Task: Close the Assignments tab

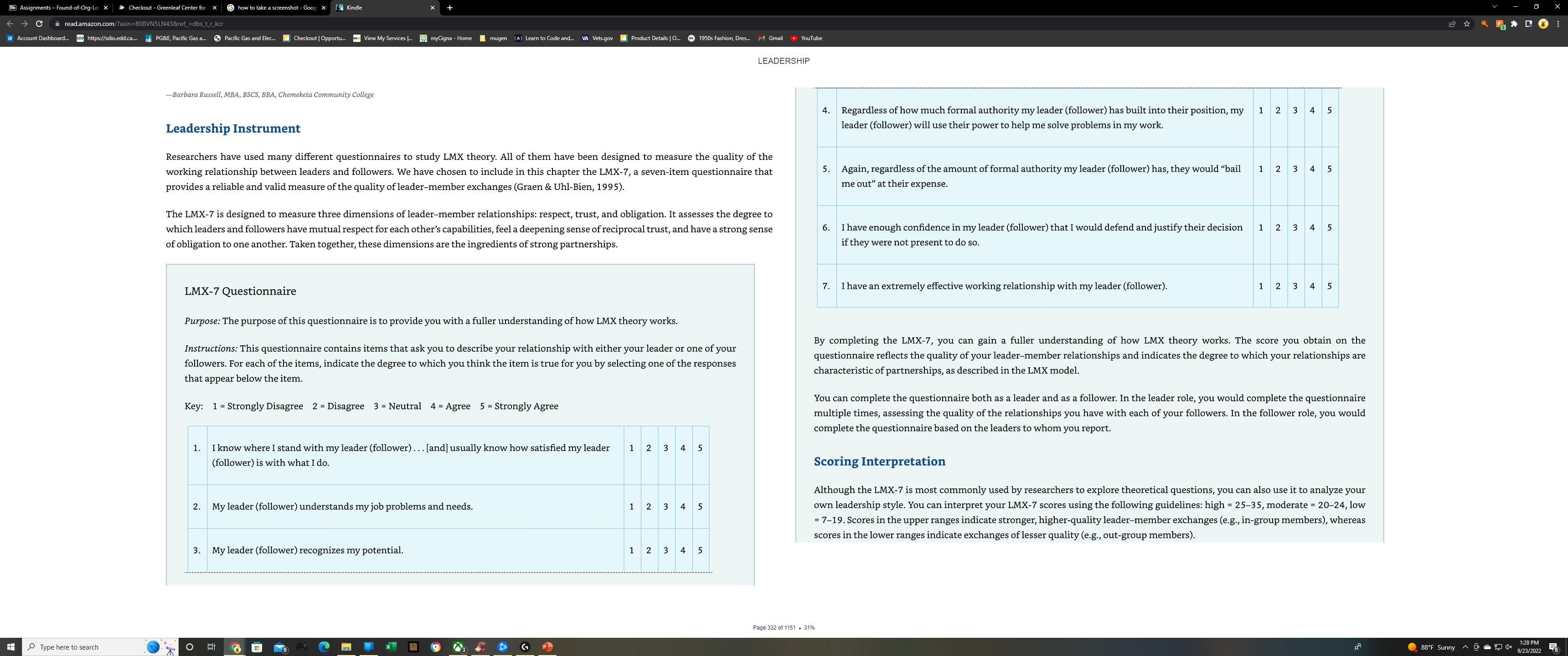Action: [x=105, y=8]
